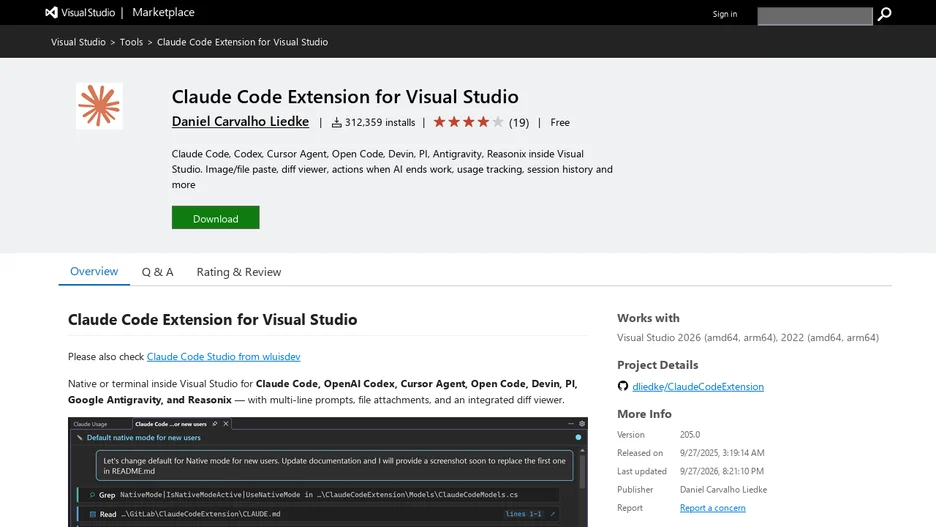936x527 pixels.
Task: Click the green Download button
Action: 215,218
